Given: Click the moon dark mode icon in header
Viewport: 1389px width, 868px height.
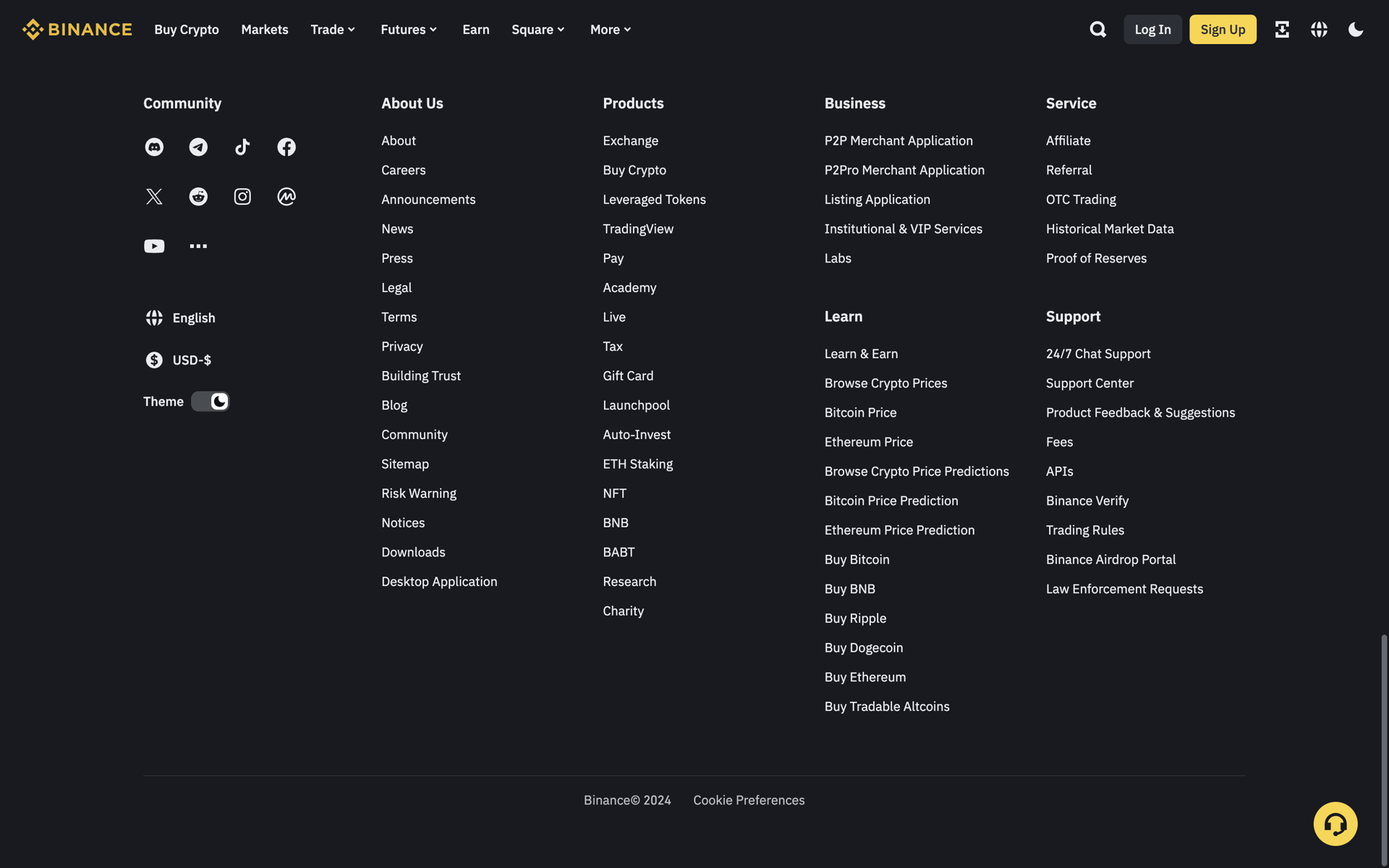Looking at the screenshot, I should coord(1356,30).
